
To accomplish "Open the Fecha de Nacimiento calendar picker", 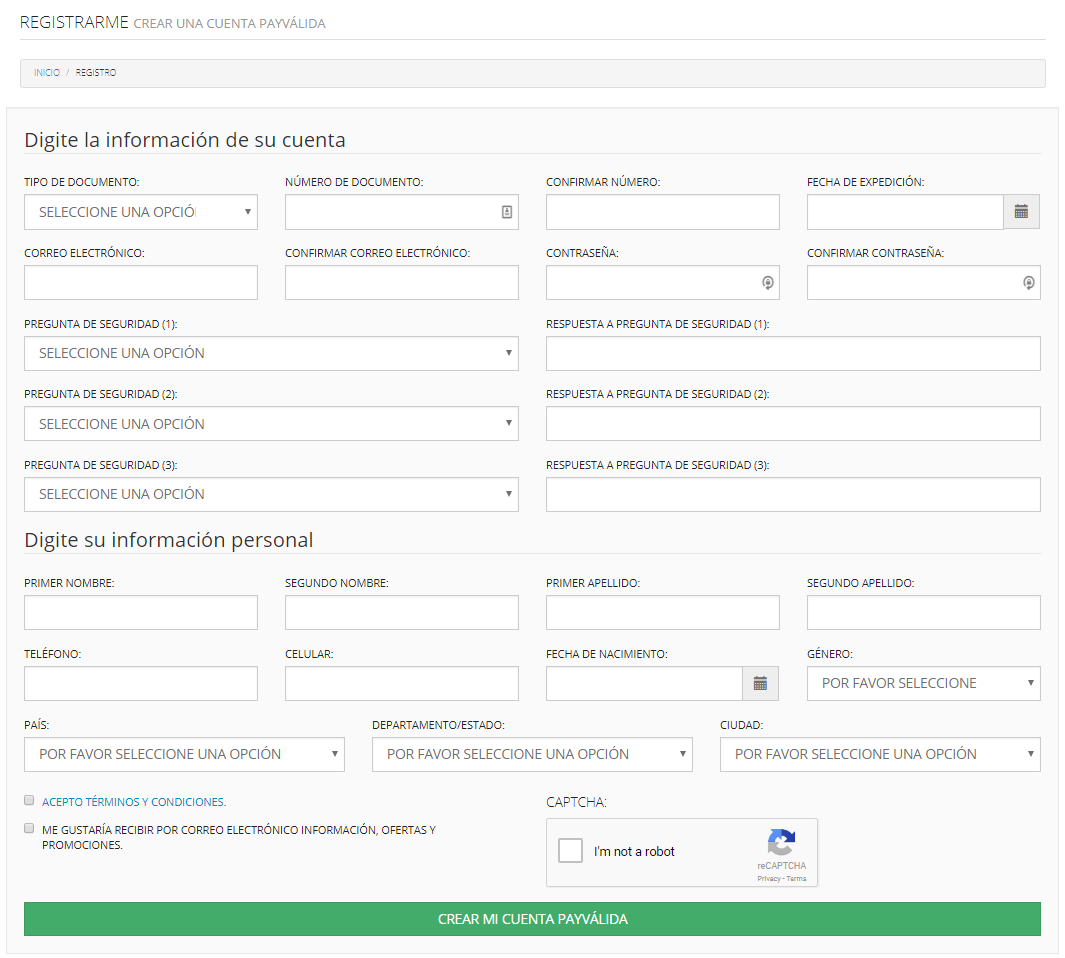I will [x=760, y=684].
